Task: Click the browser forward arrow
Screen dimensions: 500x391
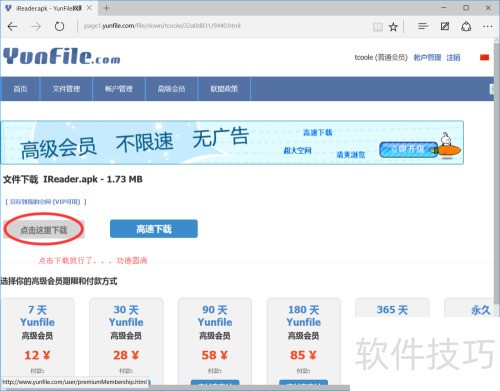Action: click(x=36, y=26)
